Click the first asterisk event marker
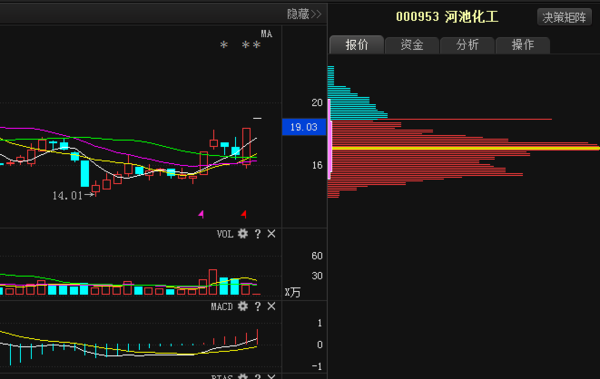Screen dimensions: 600x379 pyautogui.click(x=224, y=45)
